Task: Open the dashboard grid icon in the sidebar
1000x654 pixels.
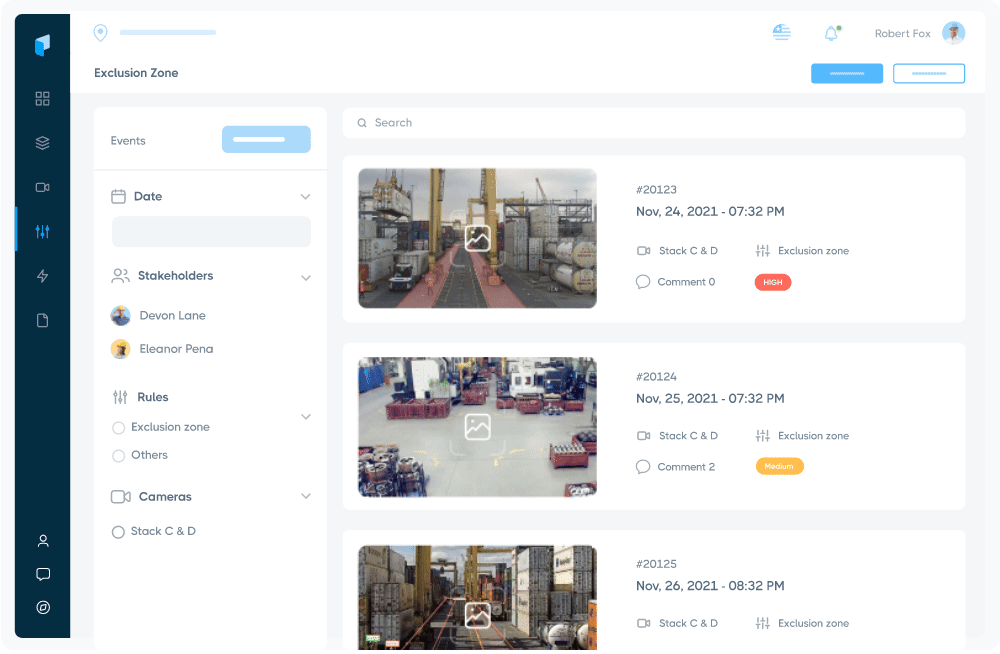Action: pyautogui.click(x=42, y=98)
